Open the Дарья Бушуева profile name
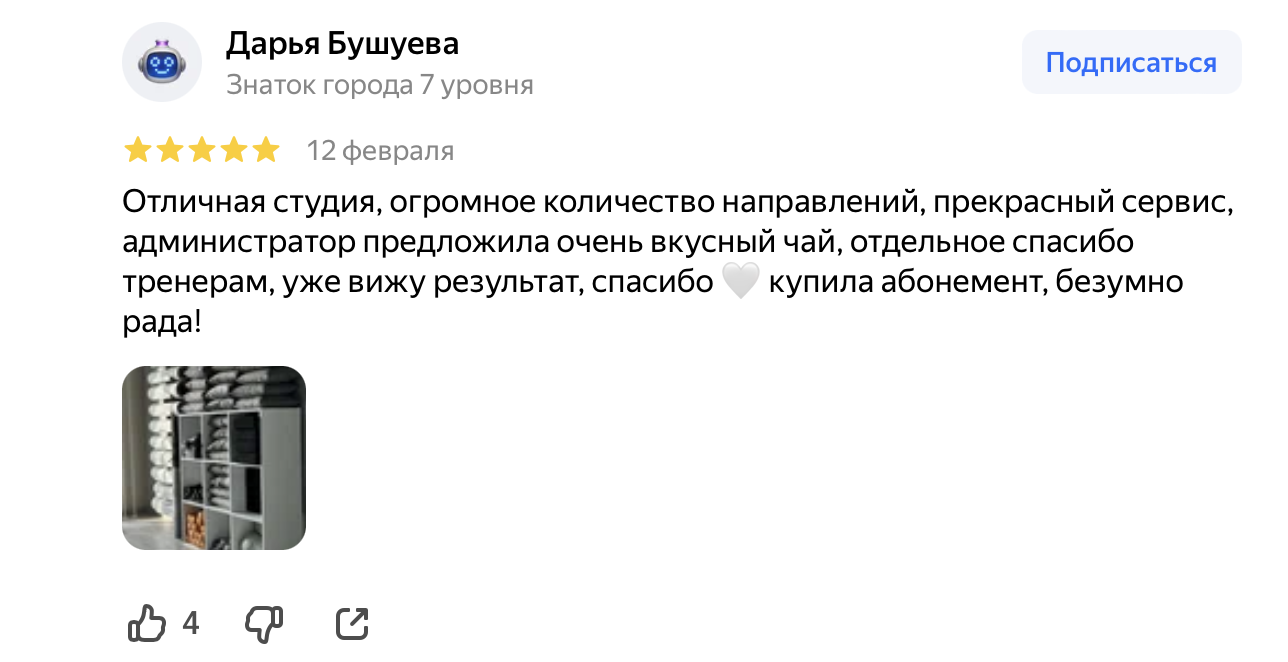 [342, 43]
